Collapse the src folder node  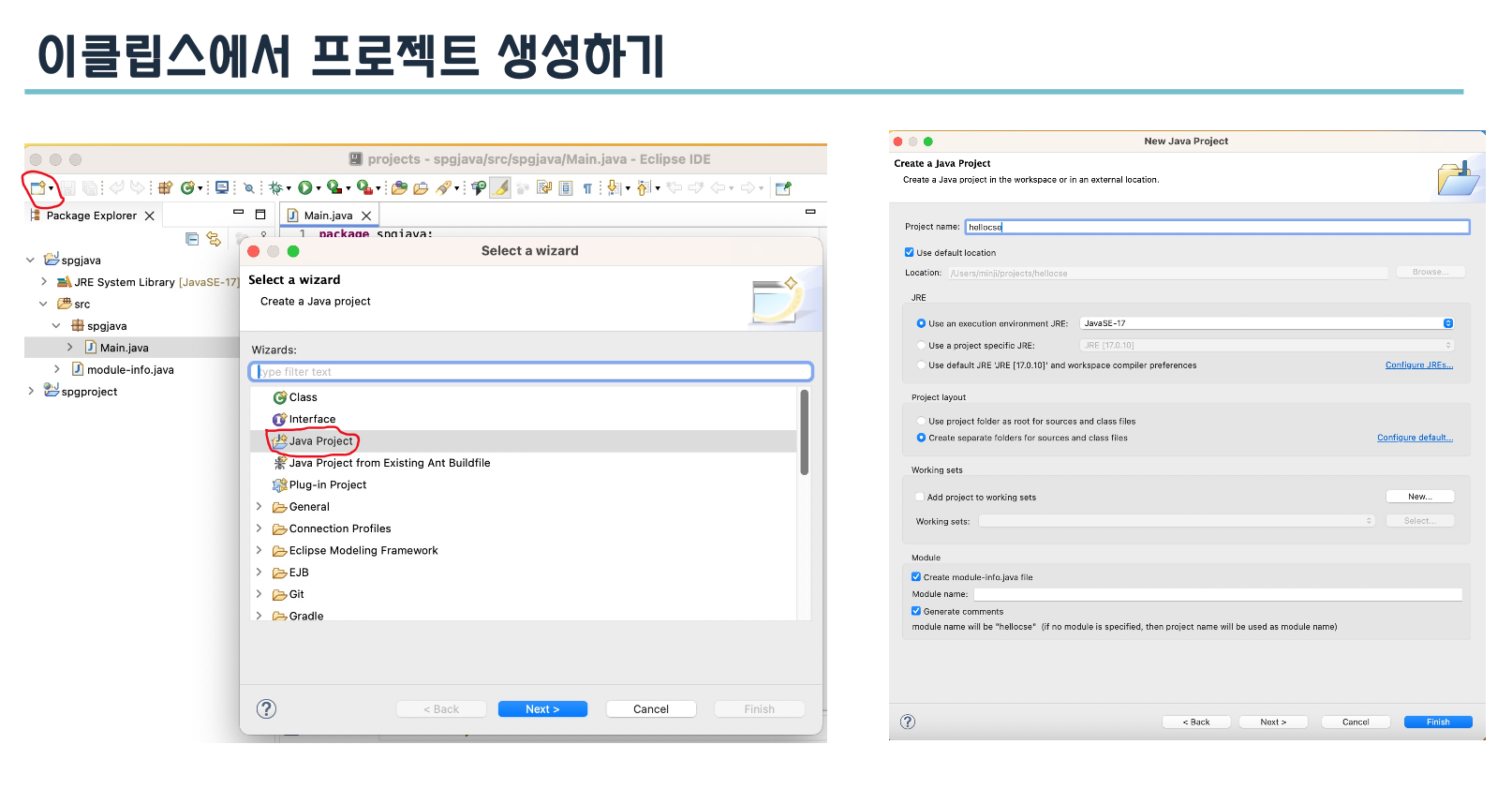(x=43, y=304)
